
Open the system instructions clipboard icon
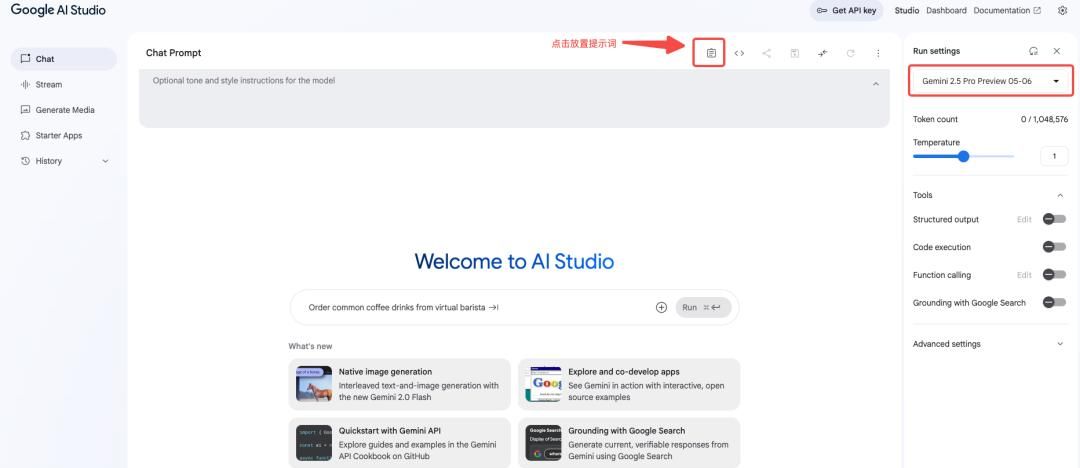tap(712, 53)
